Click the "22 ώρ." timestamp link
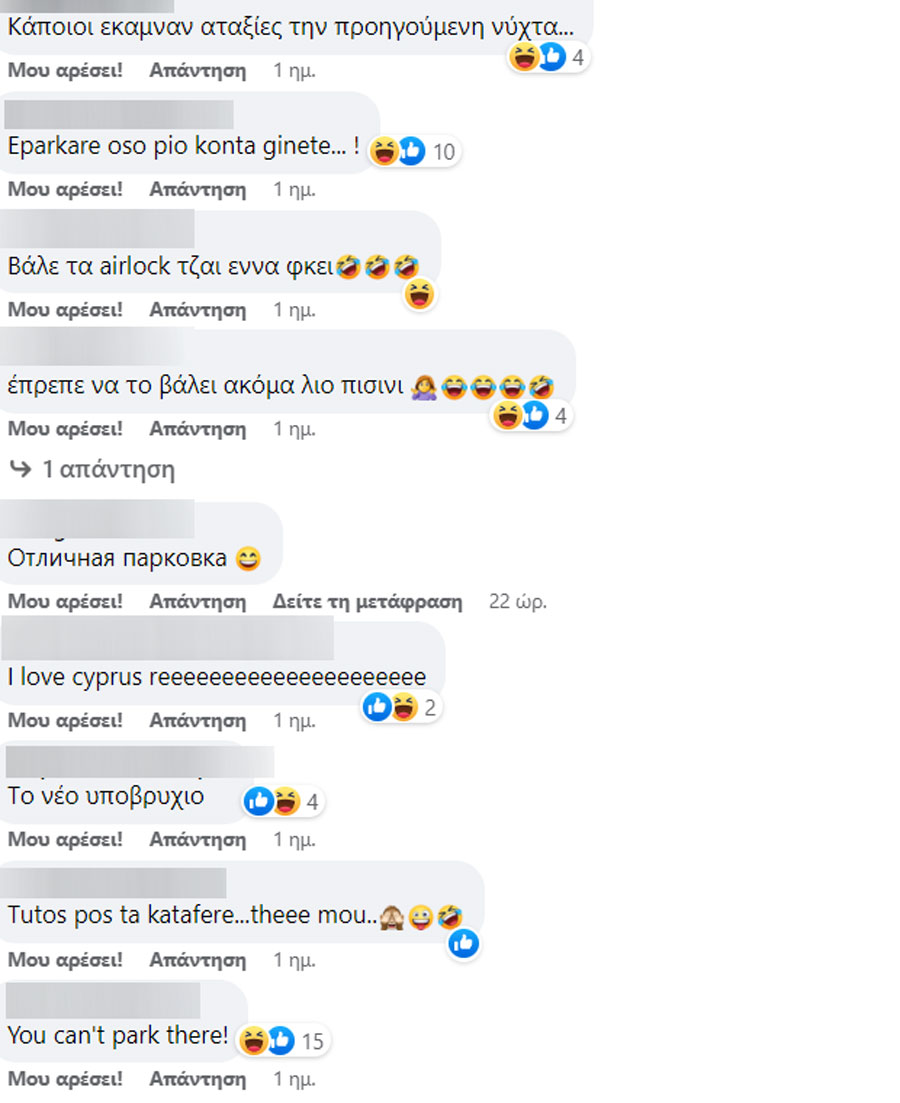Screen dimensions: 900x1103 [518, 601]
